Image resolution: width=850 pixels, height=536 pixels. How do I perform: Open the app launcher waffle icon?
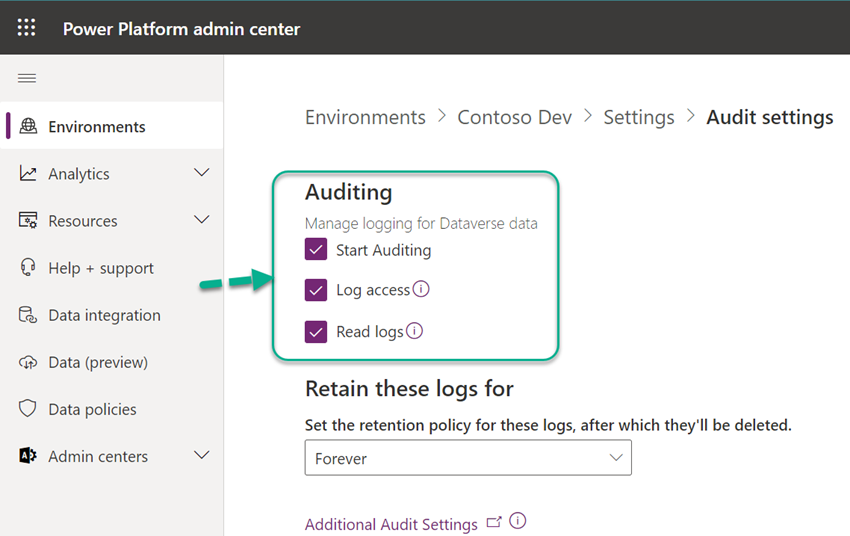tap(27, 27)
